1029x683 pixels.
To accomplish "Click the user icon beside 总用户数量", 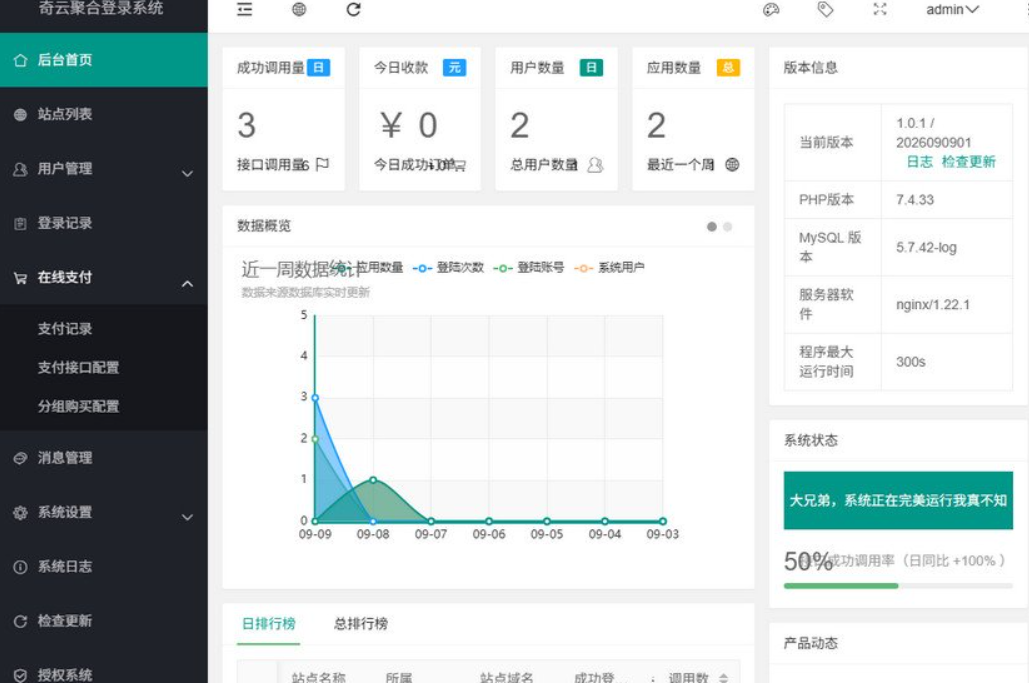I will pos(595,164).
